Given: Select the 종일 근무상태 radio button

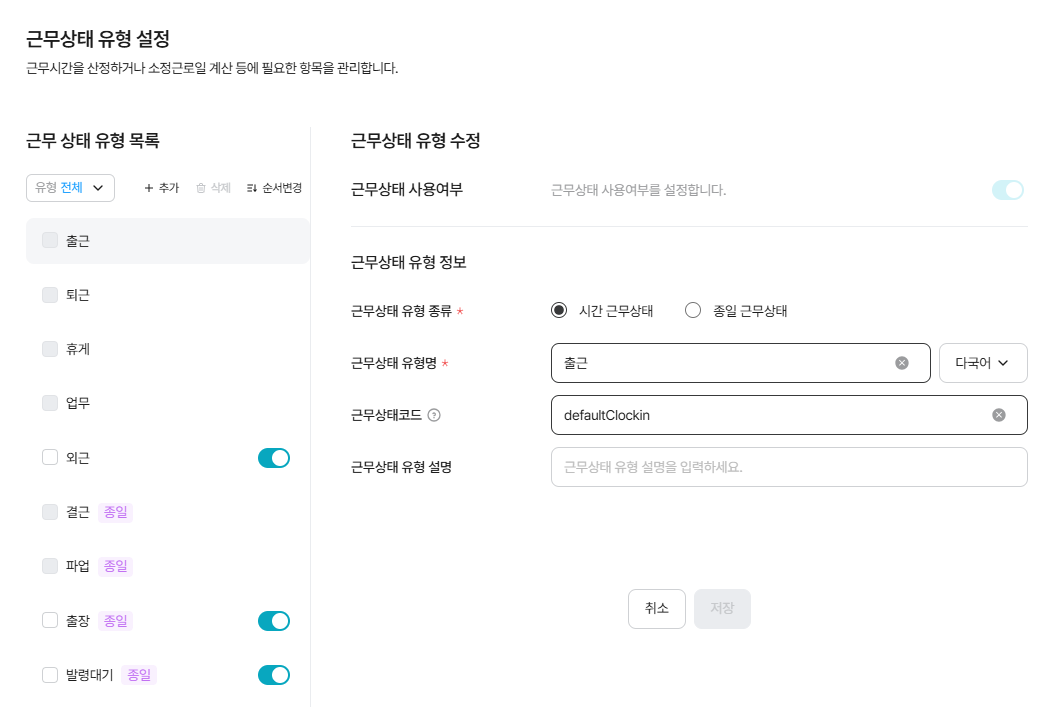Looking at the screenshot, I should (x=693, y=310).
